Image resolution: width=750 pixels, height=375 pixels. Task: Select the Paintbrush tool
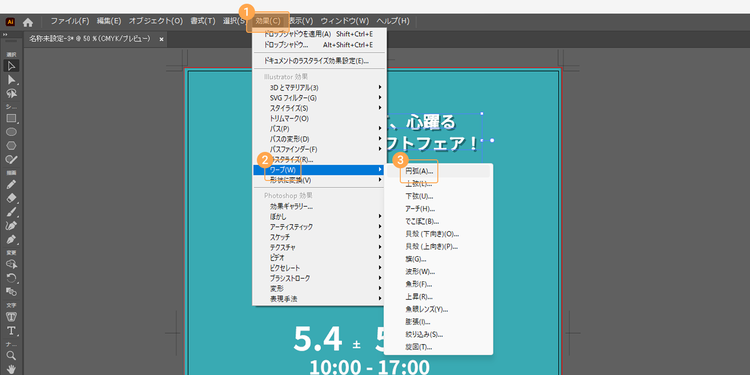click(11, 211)
